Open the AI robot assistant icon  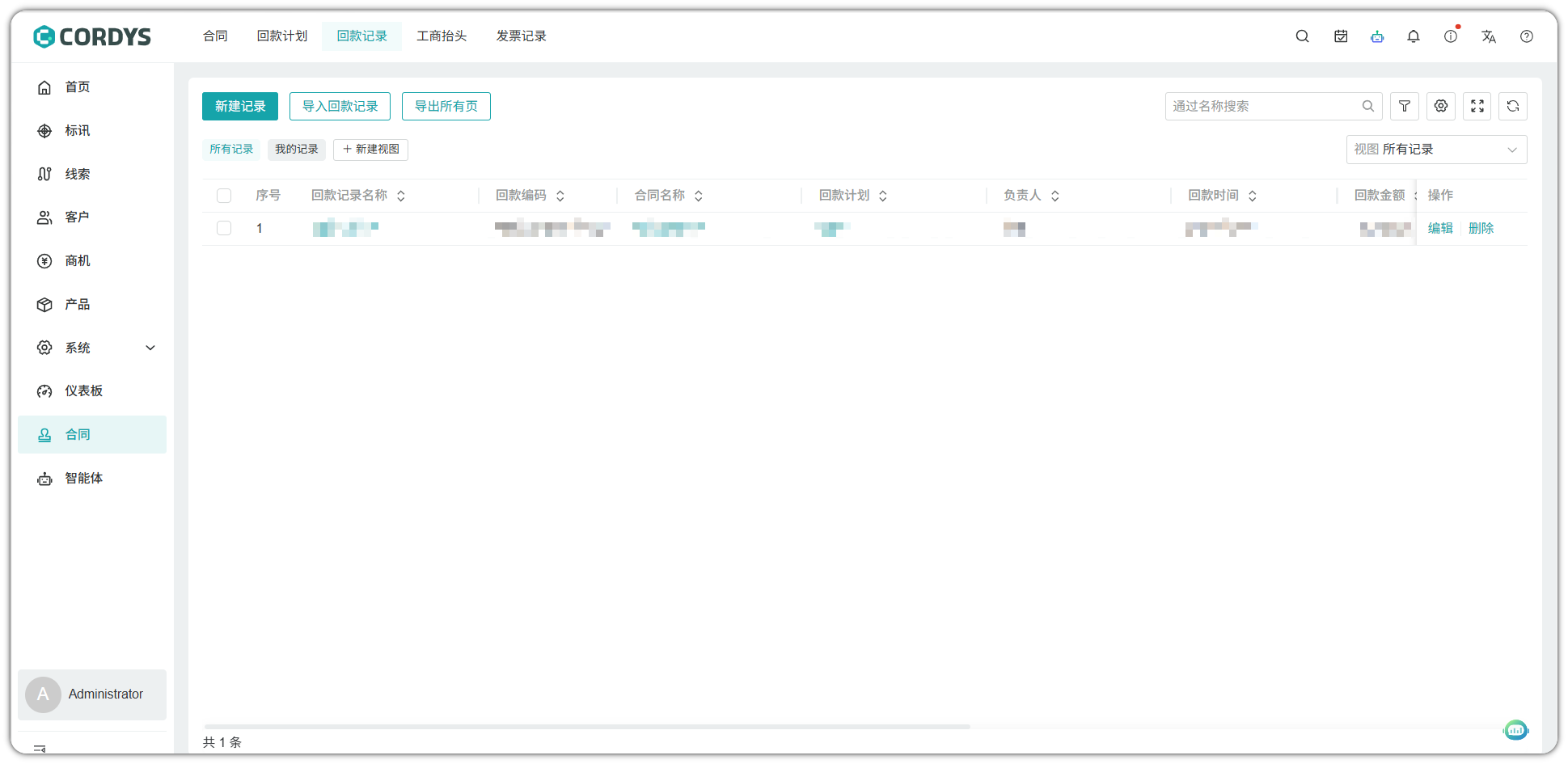(x=1377, y=36)
